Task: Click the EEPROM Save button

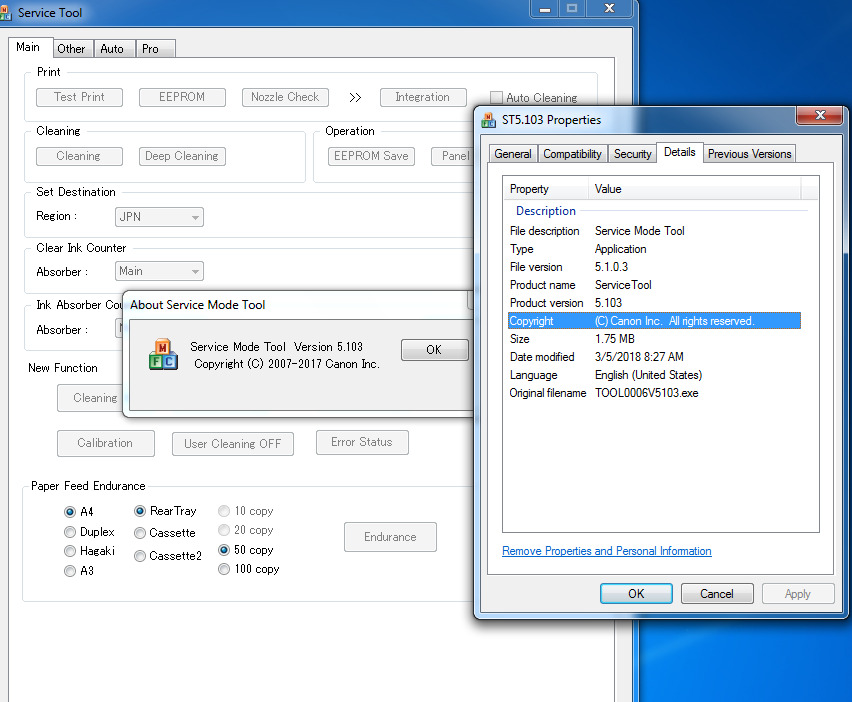Action: tap(371, 156)
